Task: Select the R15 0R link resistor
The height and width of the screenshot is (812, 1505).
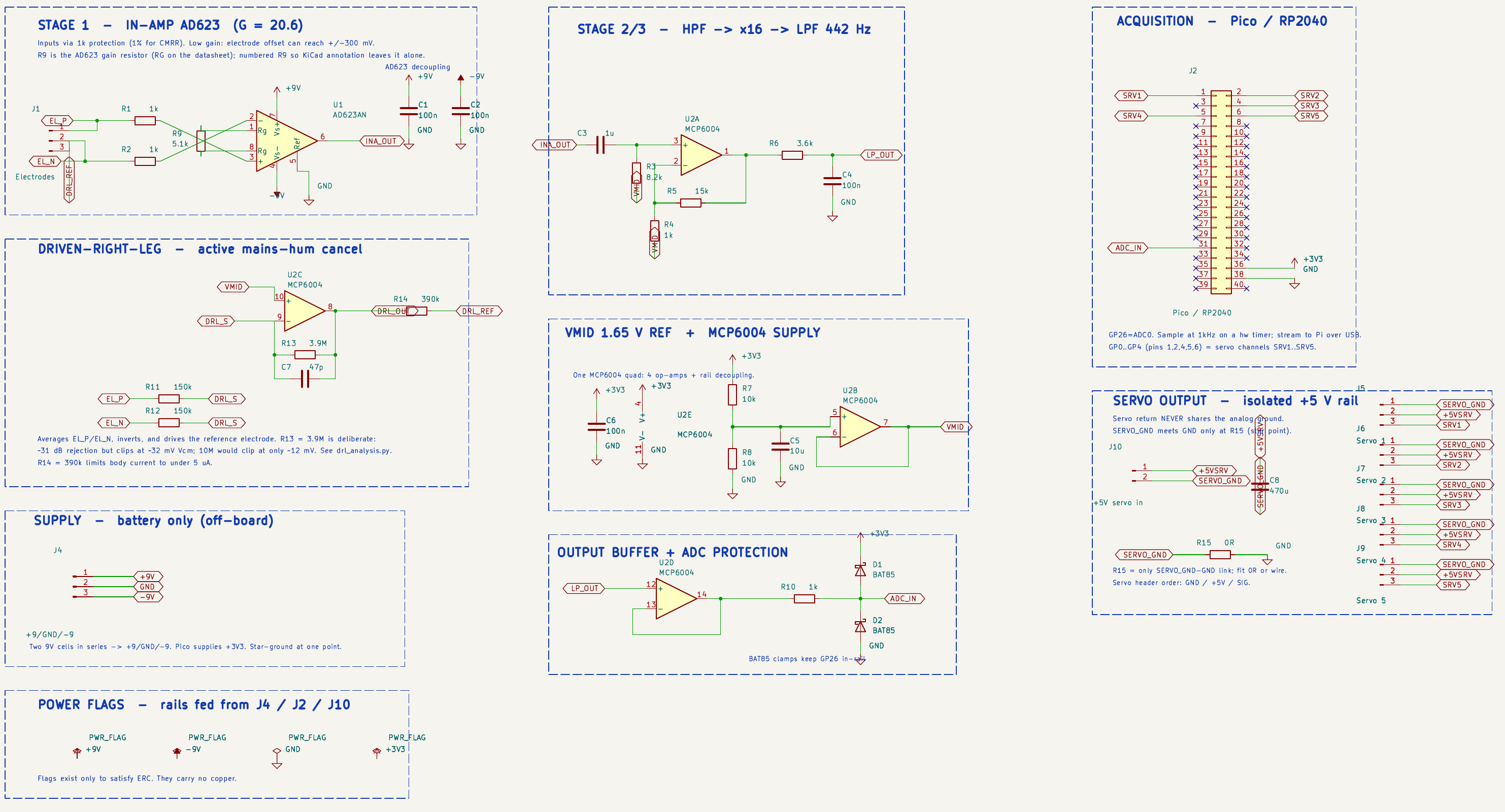Action: point(1220,555)
